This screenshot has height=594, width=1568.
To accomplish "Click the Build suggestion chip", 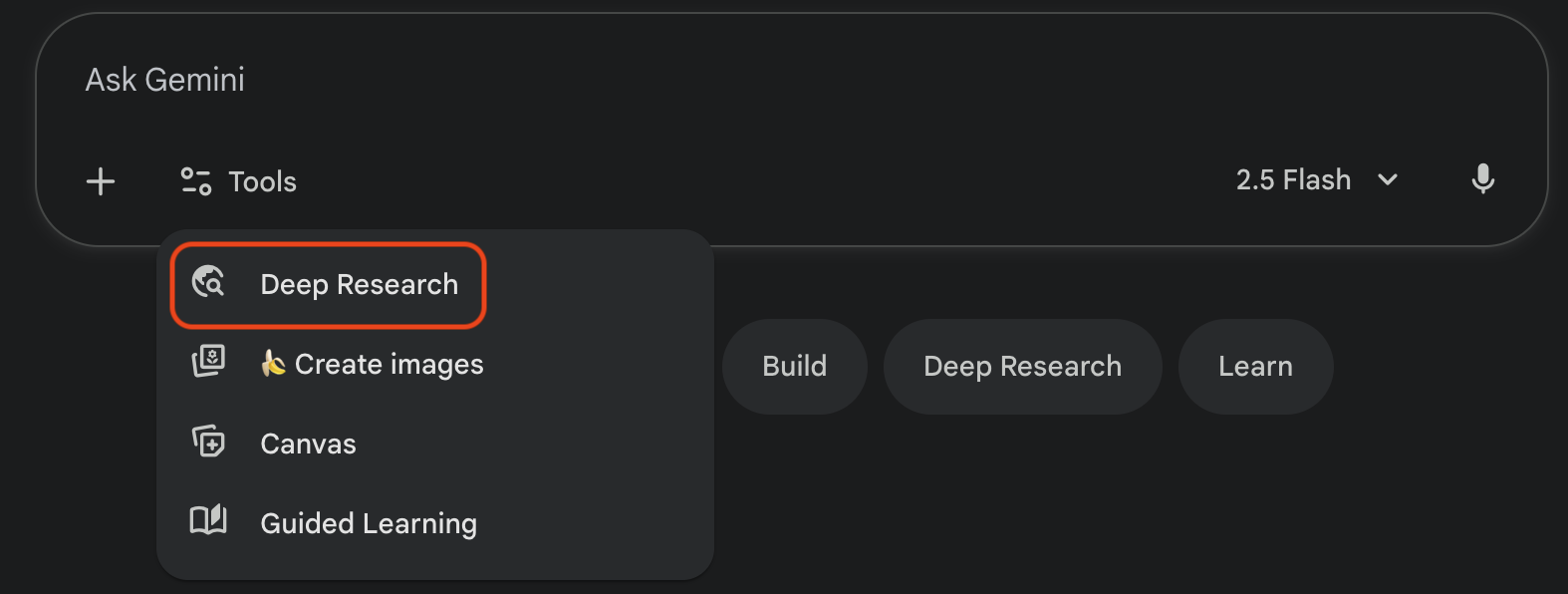I will (x=794, y=367).
